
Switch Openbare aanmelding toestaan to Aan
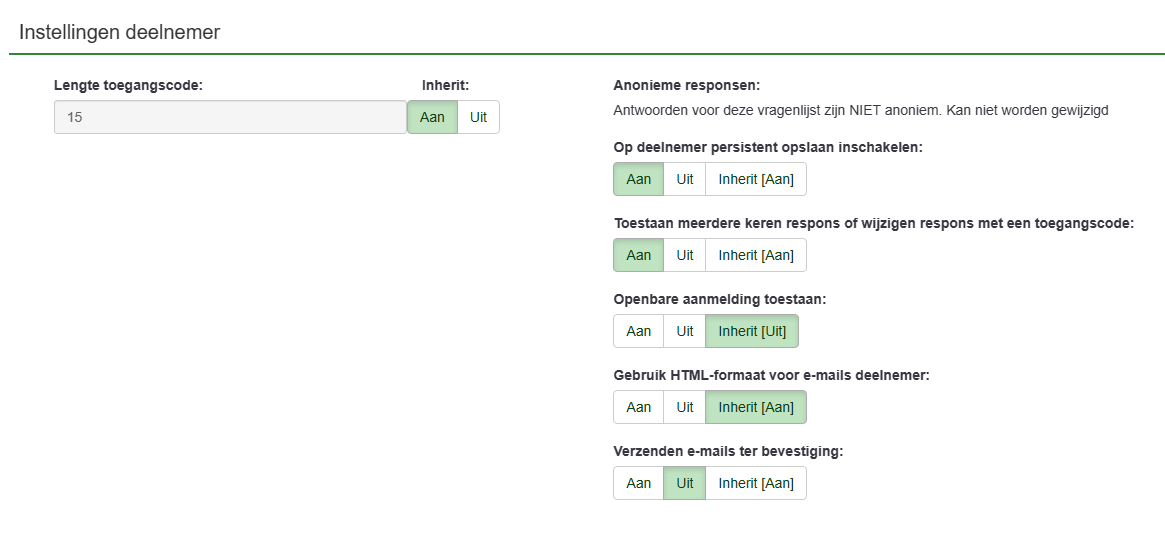pos(638,331)
